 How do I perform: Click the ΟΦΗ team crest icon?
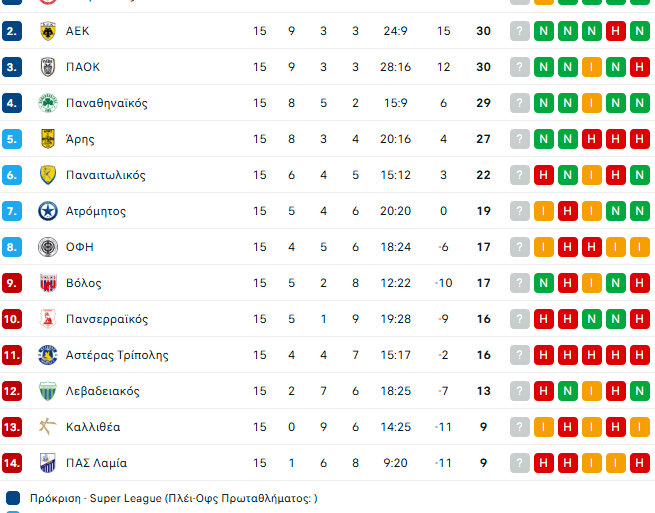point(47,247)
